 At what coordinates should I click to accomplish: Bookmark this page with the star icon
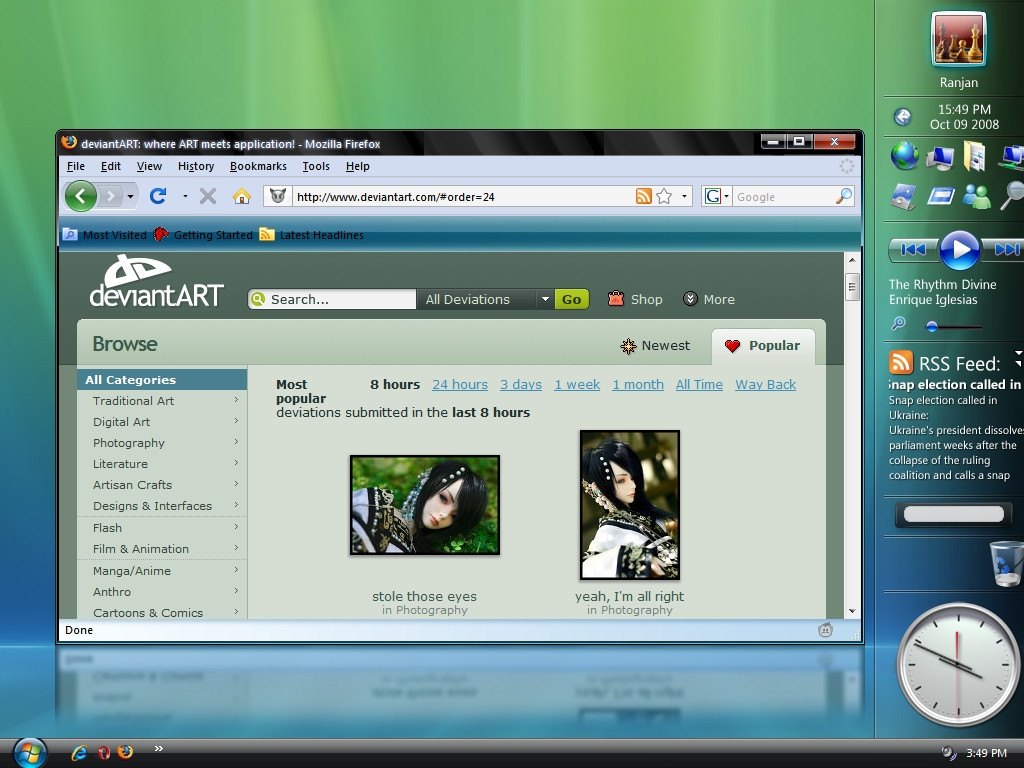tap(664, 196)
